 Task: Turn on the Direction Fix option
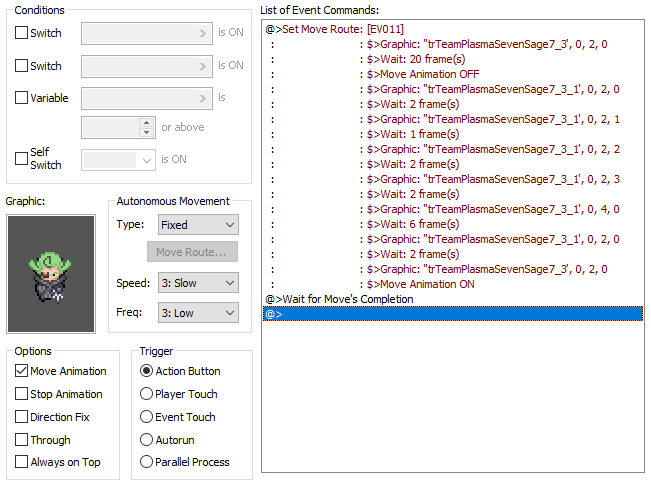22,417
